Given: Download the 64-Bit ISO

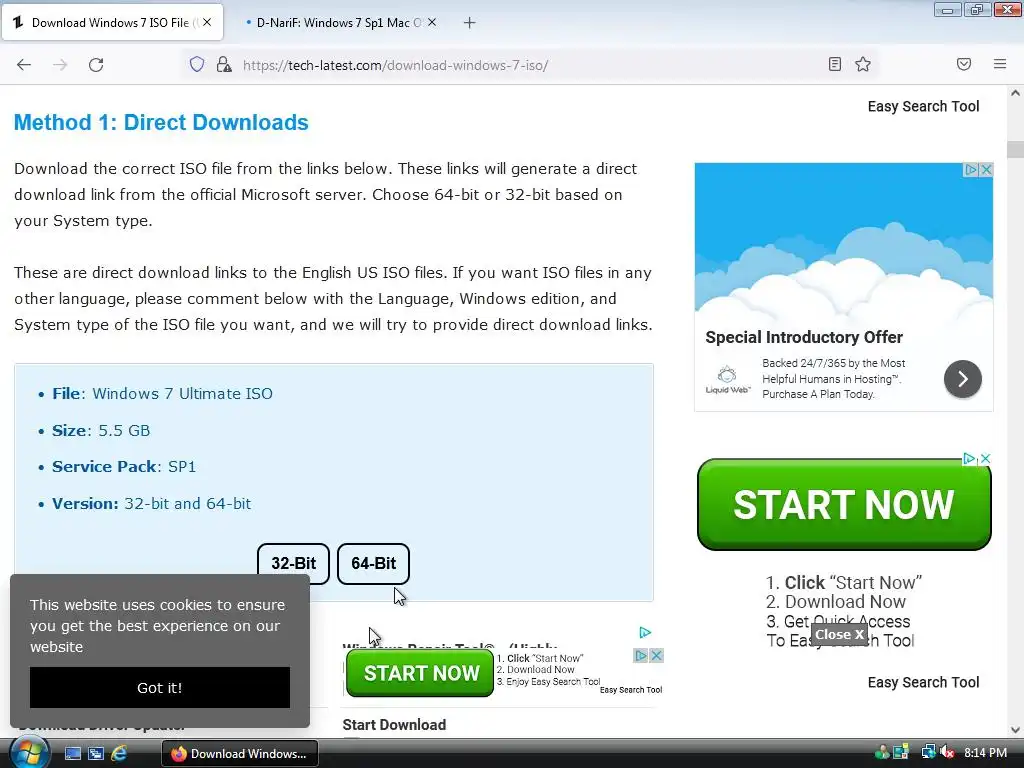Looking at the screenshot, I should click(x=374, y=563).
